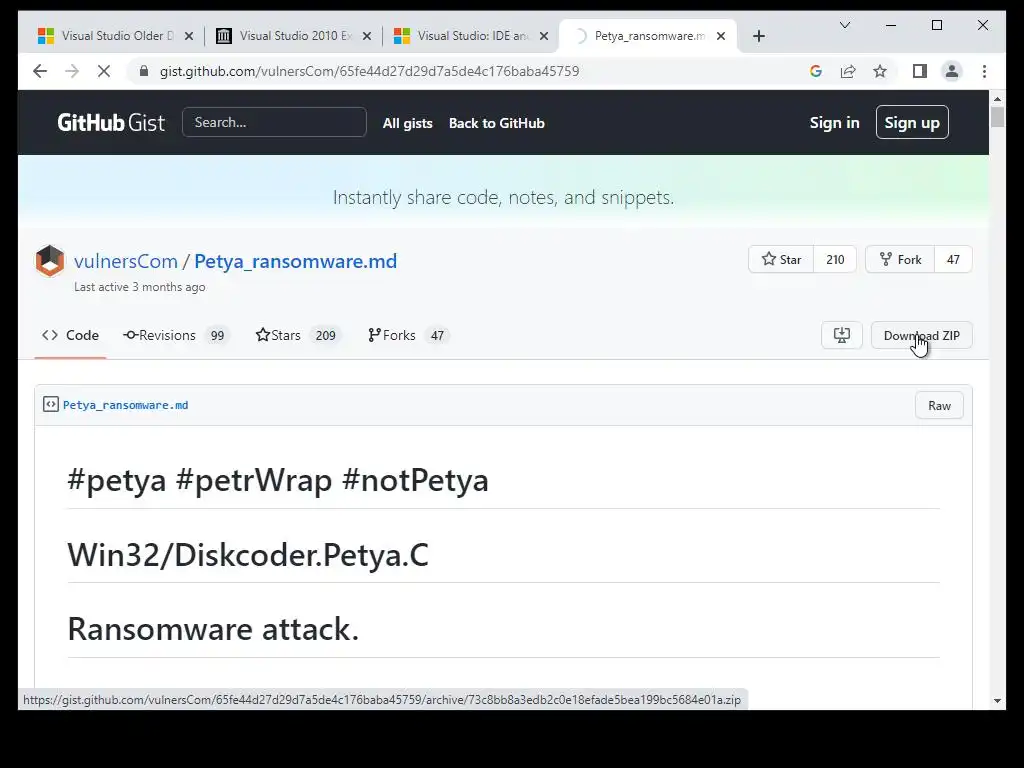Open the Forks 47 tab
The height and width of the screenshot is (768, 1024).
click(408, 335)
